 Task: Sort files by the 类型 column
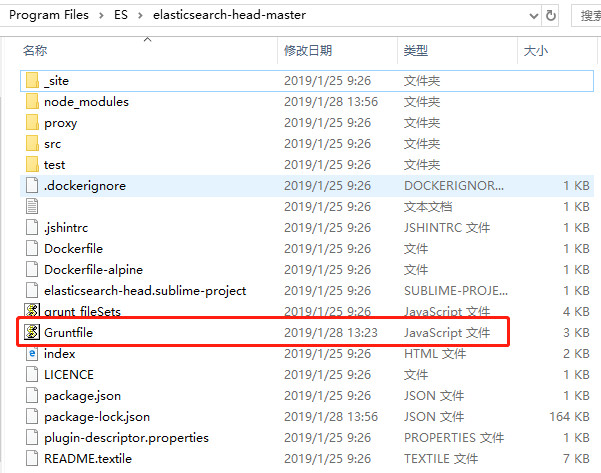pyautogui.click(x=415, y=50)
